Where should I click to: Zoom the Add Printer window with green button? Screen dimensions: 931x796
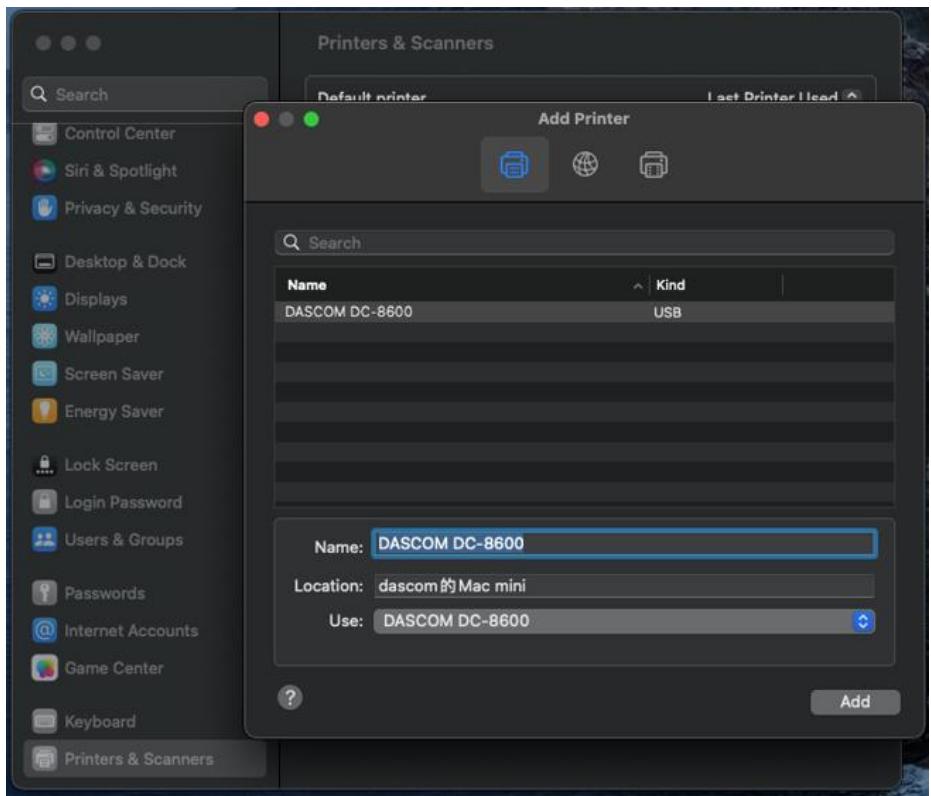311,119
